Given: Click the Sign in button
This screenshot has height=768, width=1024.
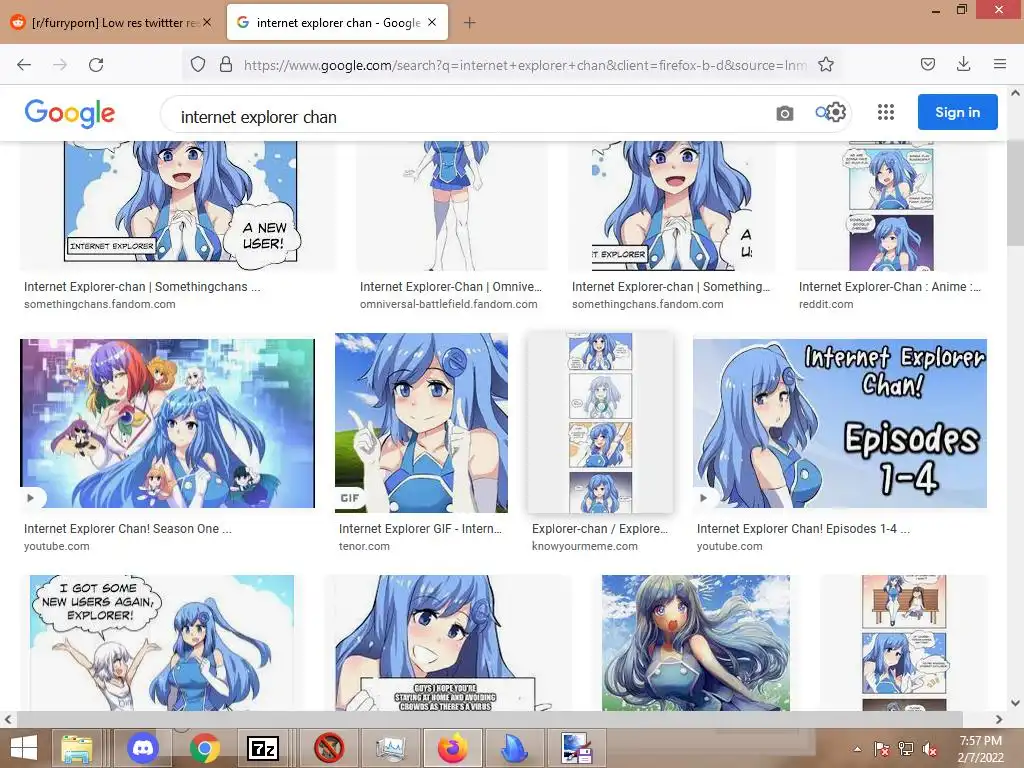Looking at the screenshot, I should pyautogui.click(x=957, y=112).
